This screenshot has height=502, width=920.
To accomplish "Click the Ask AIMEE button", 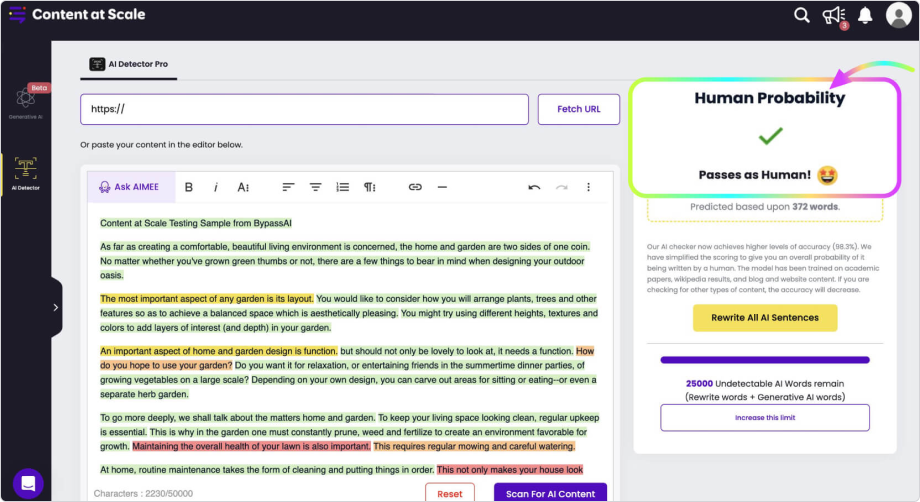I will click(129, 187).
